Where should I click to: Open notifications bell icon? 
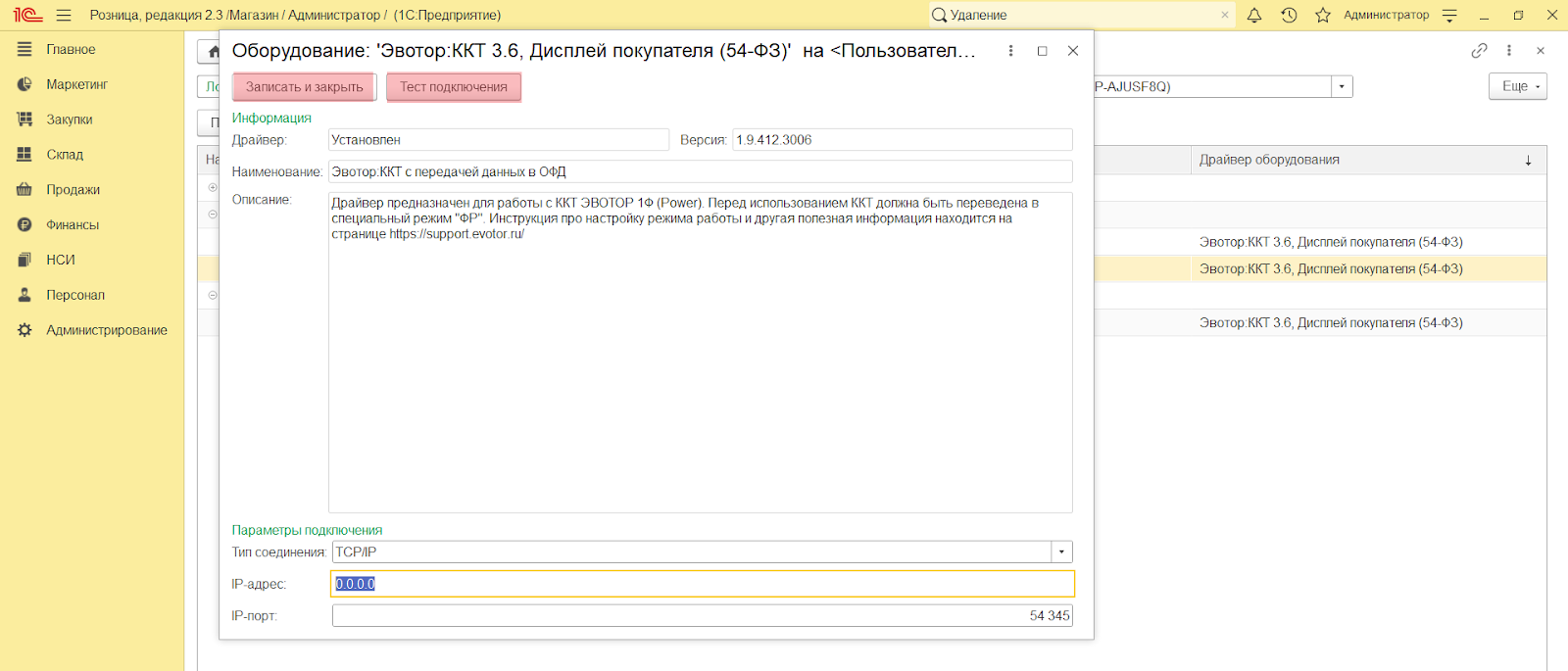[x=1254, y=15]
